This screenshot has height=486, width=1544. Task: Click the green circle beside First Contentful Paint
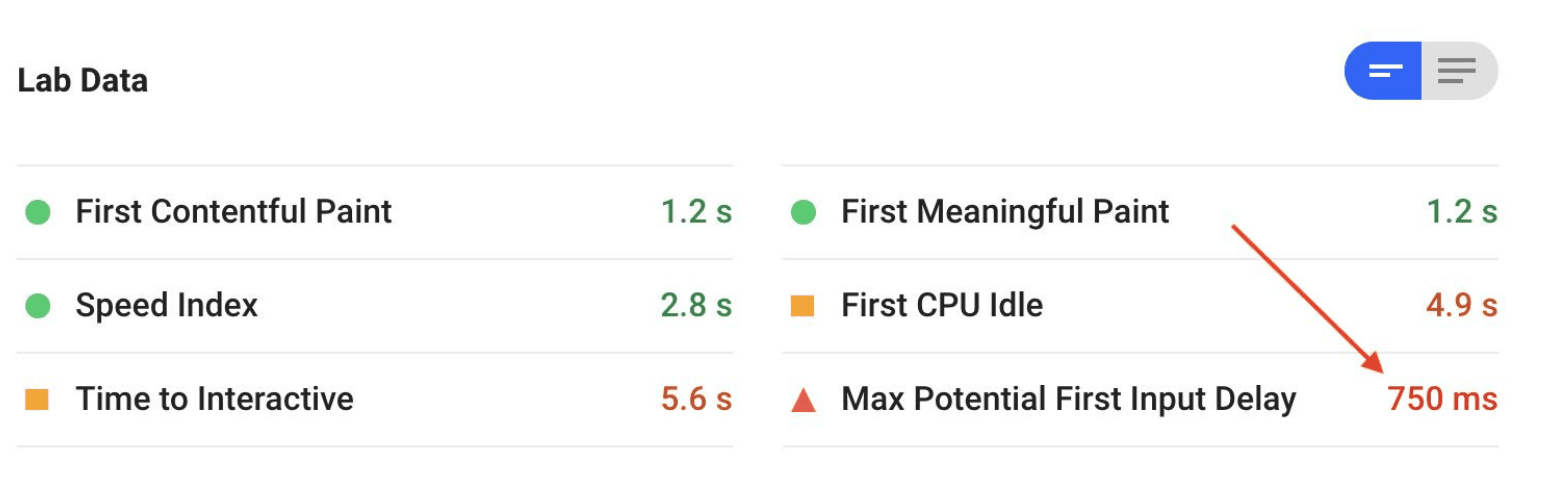coord(38,212)
